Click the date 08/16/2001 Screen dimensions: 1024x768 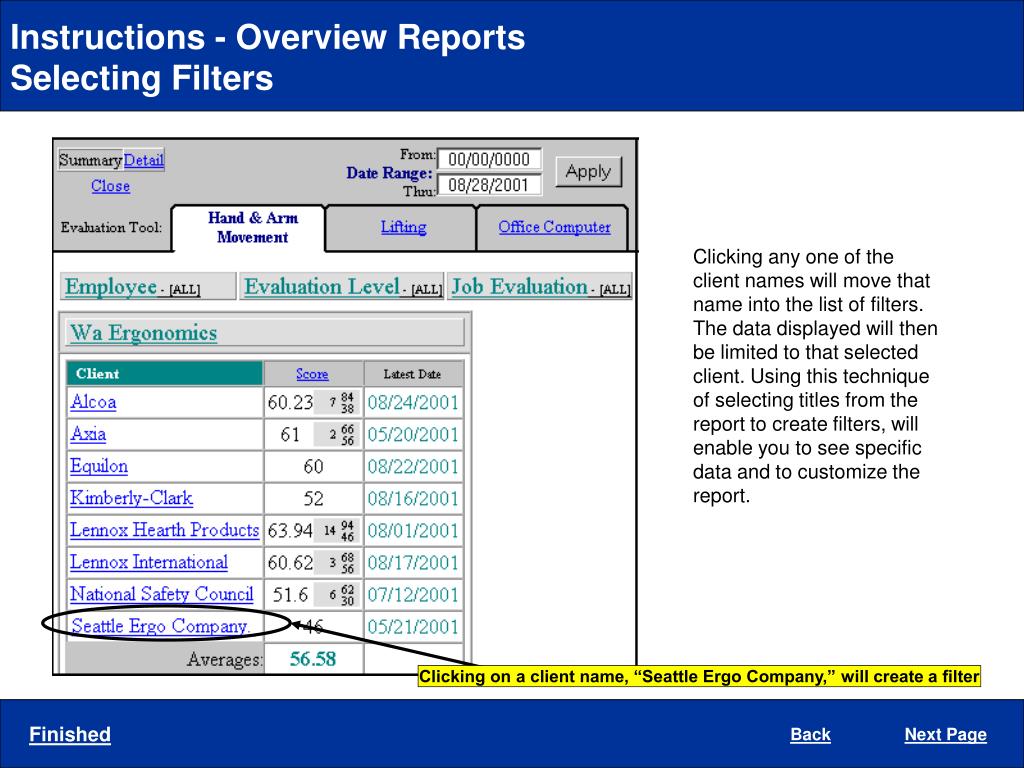pos(413,498)
